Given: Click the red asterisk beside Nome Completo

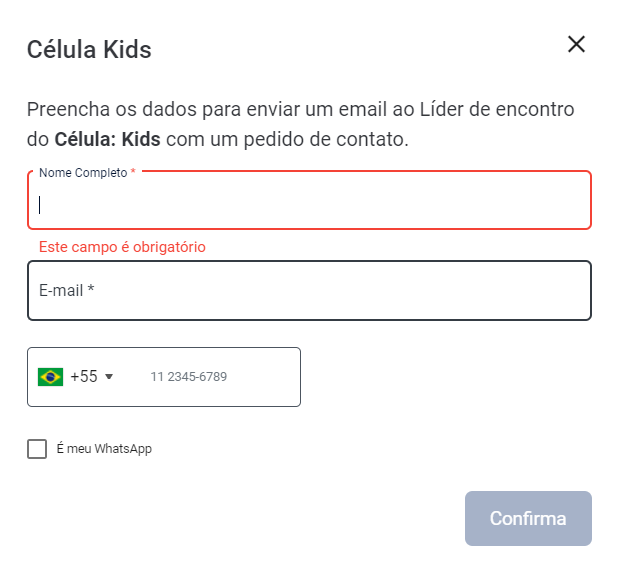Looking at the screenshot, I should click(133, 172).
